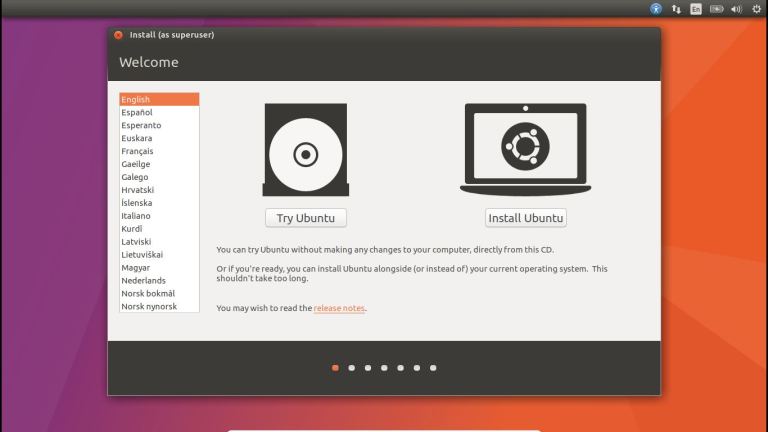Select Norsk nynorsk in the language list
768x432 pixels.
pos(159,307)
